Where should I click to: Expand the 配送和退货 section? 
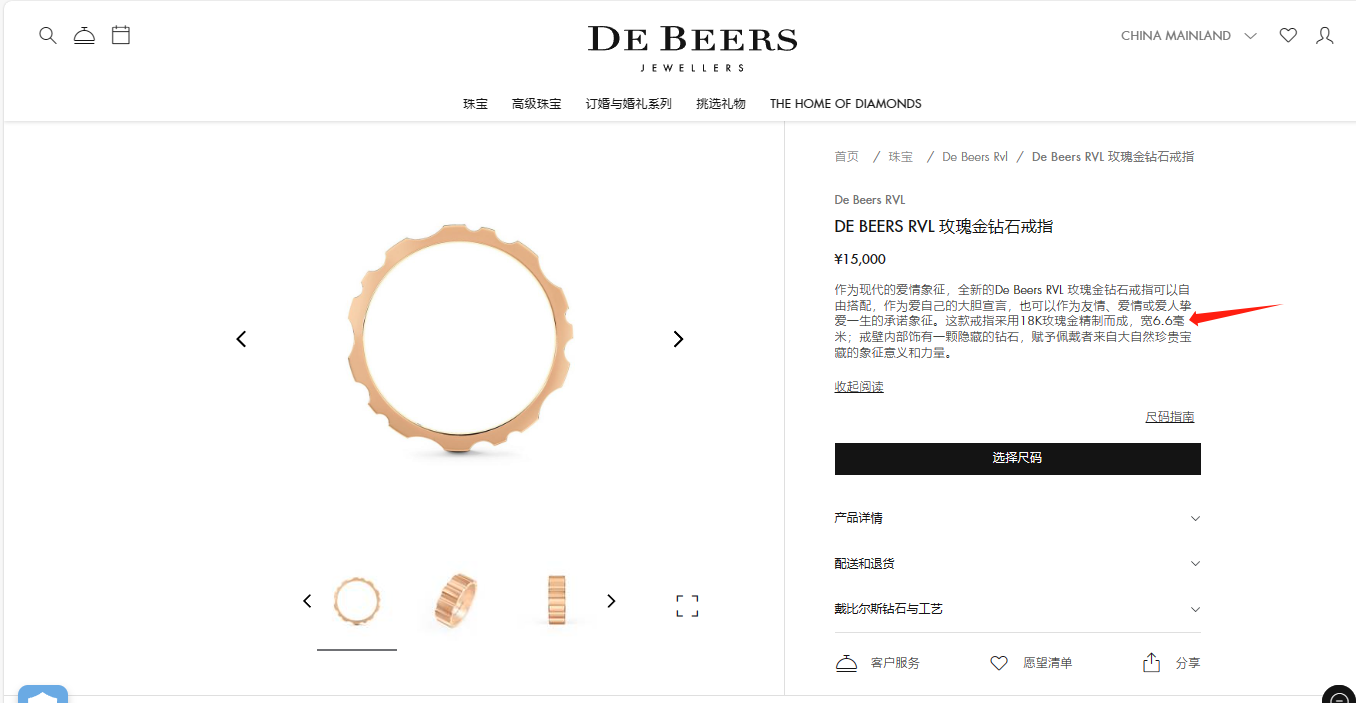[1018, 563]
